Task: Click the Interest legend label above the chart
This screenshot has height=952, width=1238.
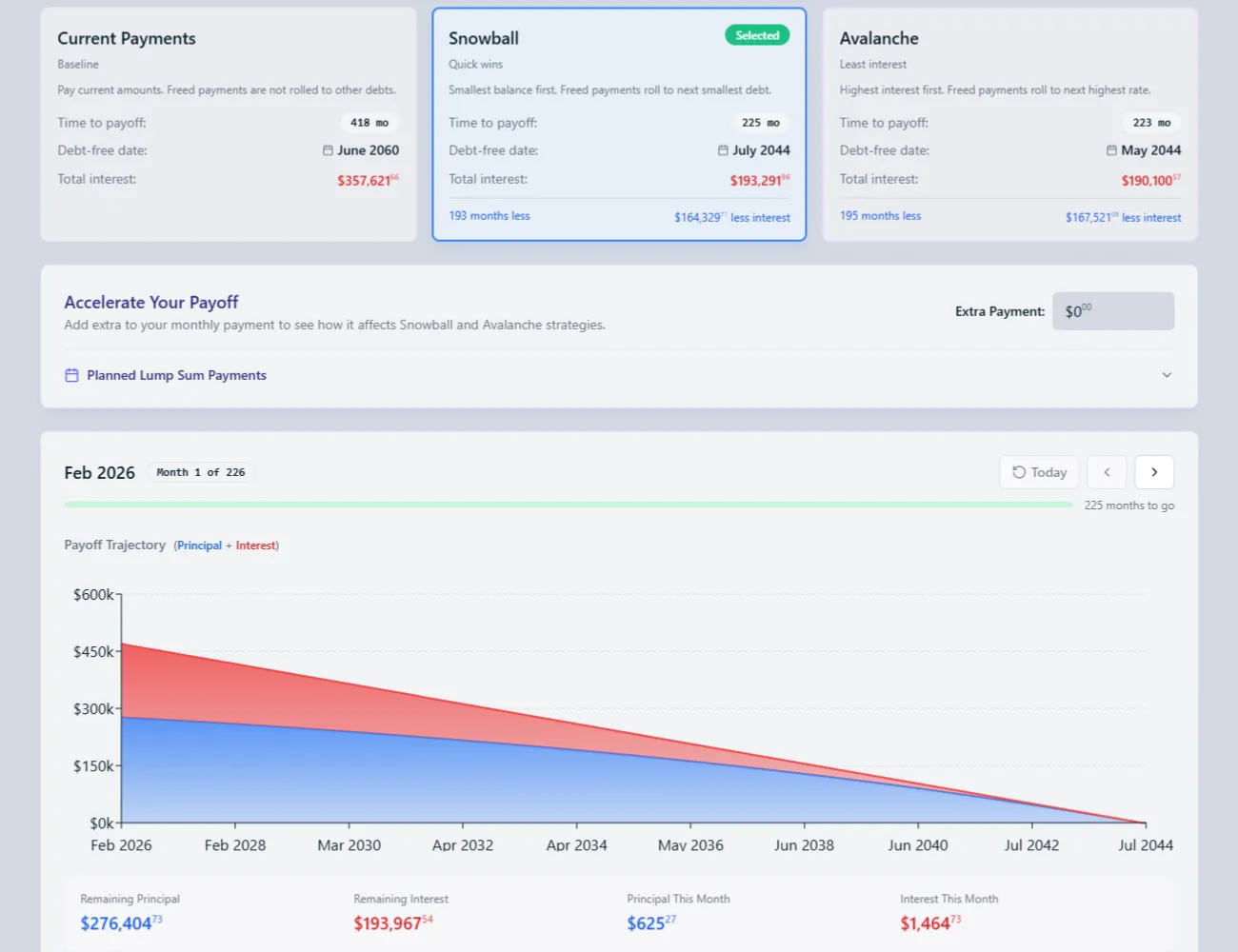Action: tap(255, 545)
